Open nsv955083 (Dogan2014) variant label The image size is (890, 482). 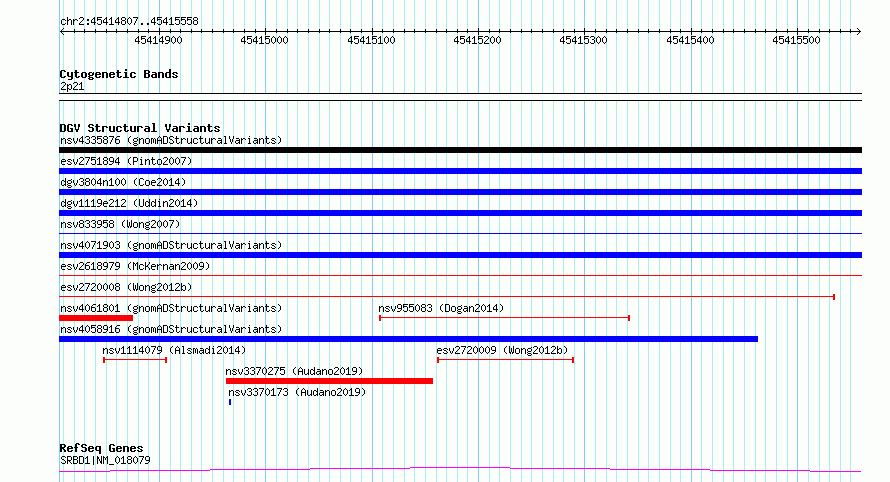coord(441,308)
